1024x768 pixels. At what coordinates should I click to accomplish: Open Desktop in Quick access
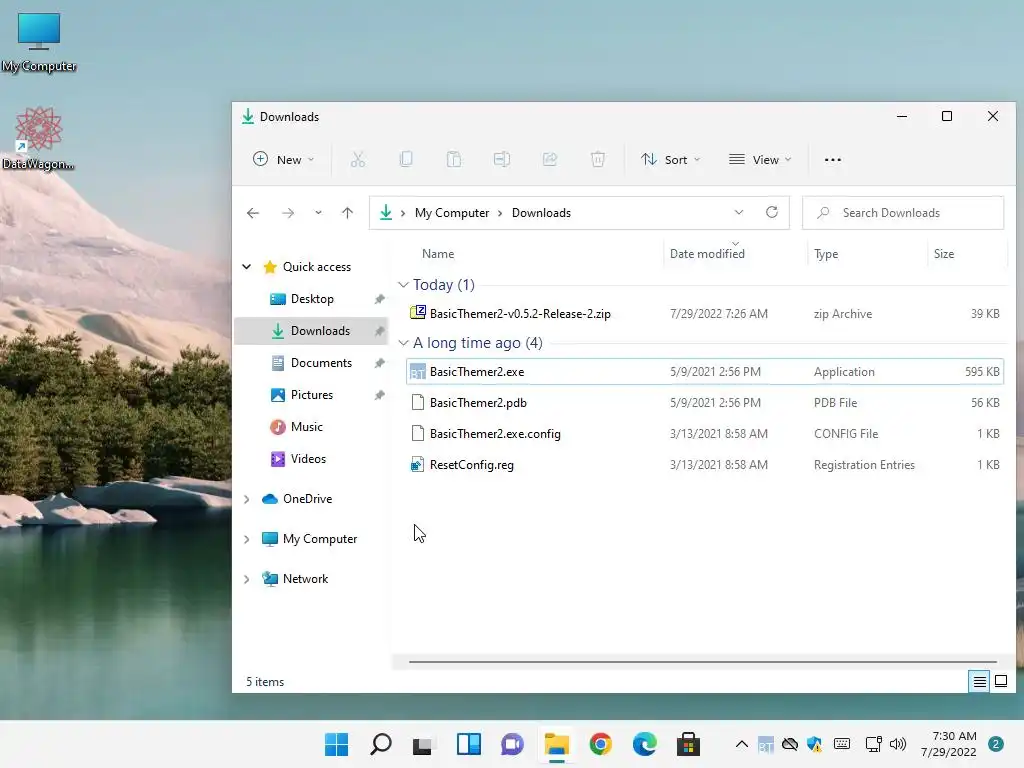pyautogui.click(x=312, y=299)
